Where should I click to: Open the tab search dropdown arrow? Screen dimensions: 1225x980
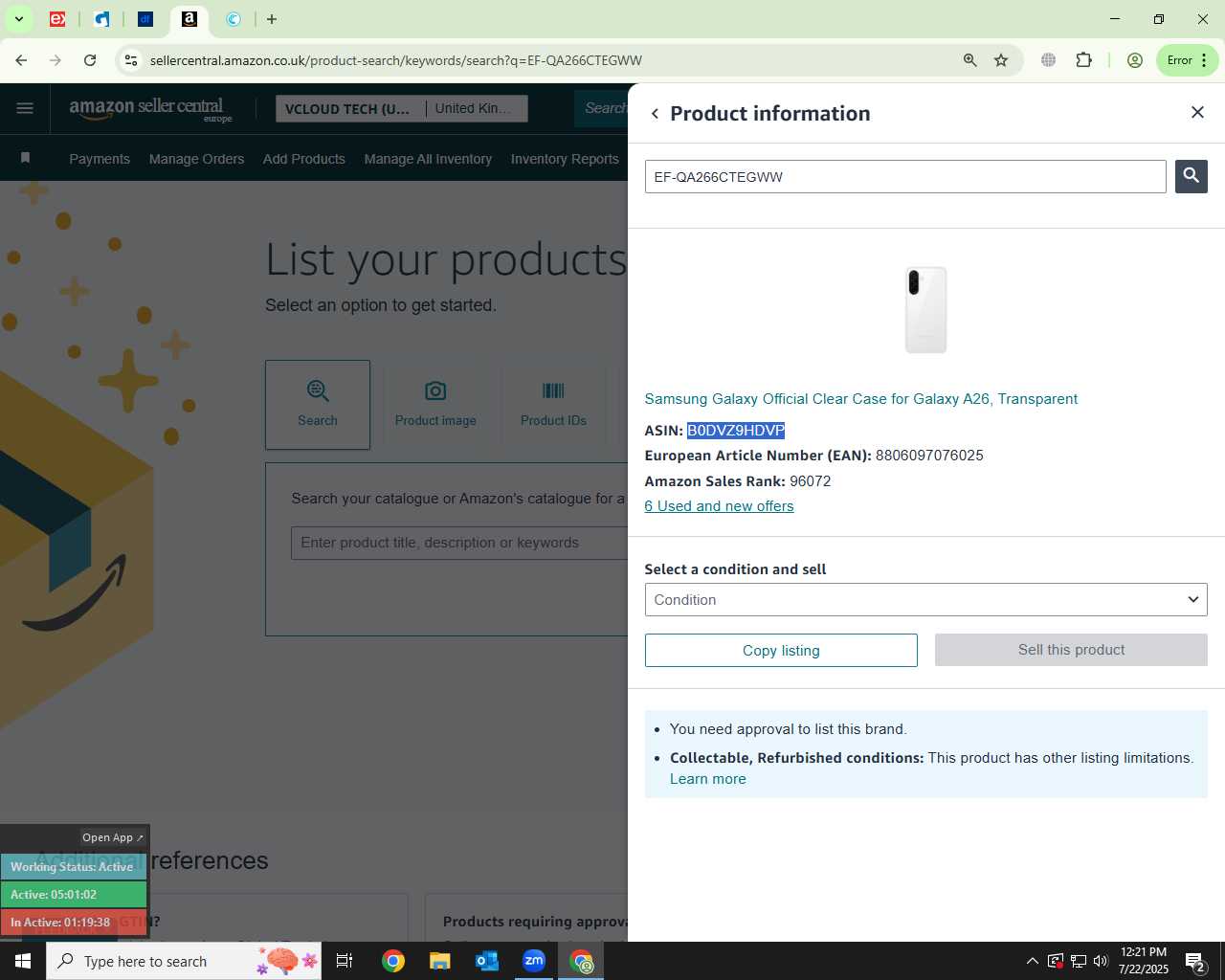[18, 19]
